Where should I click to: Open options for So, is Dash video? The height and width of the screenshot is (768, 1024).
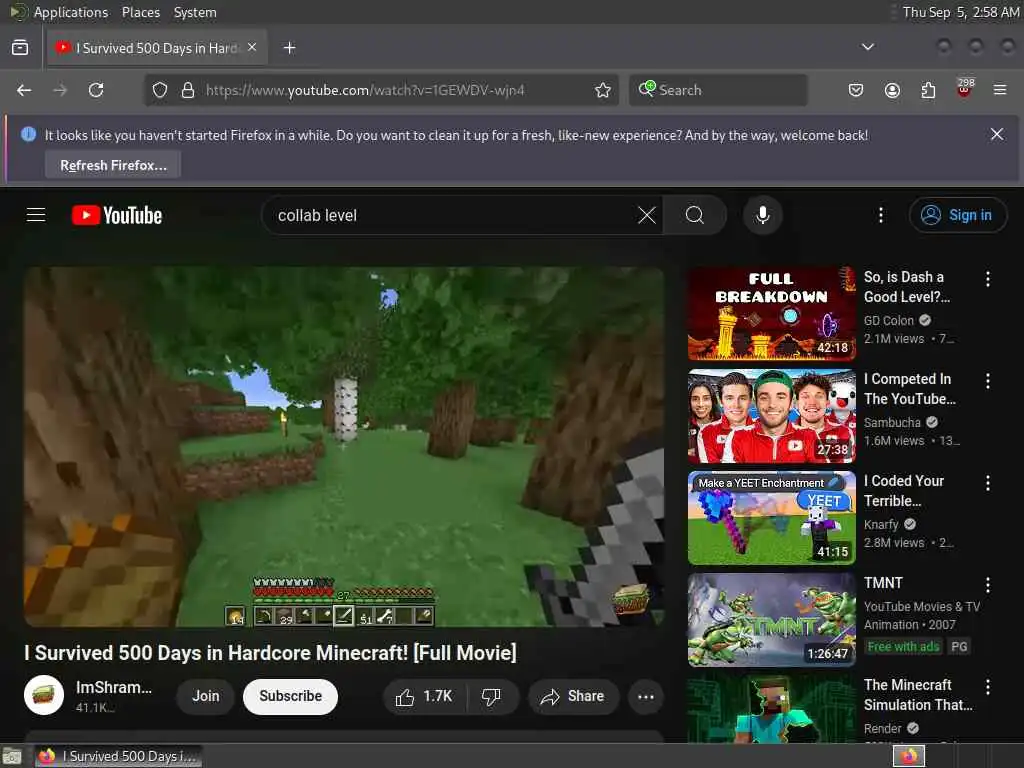[987, 279]
